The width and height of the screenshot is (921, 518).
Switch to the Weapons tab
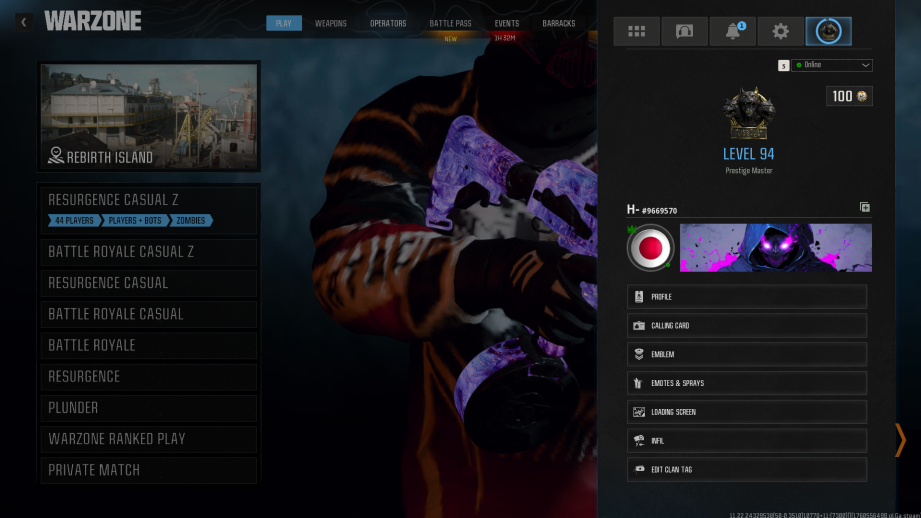tap(331, 23)
